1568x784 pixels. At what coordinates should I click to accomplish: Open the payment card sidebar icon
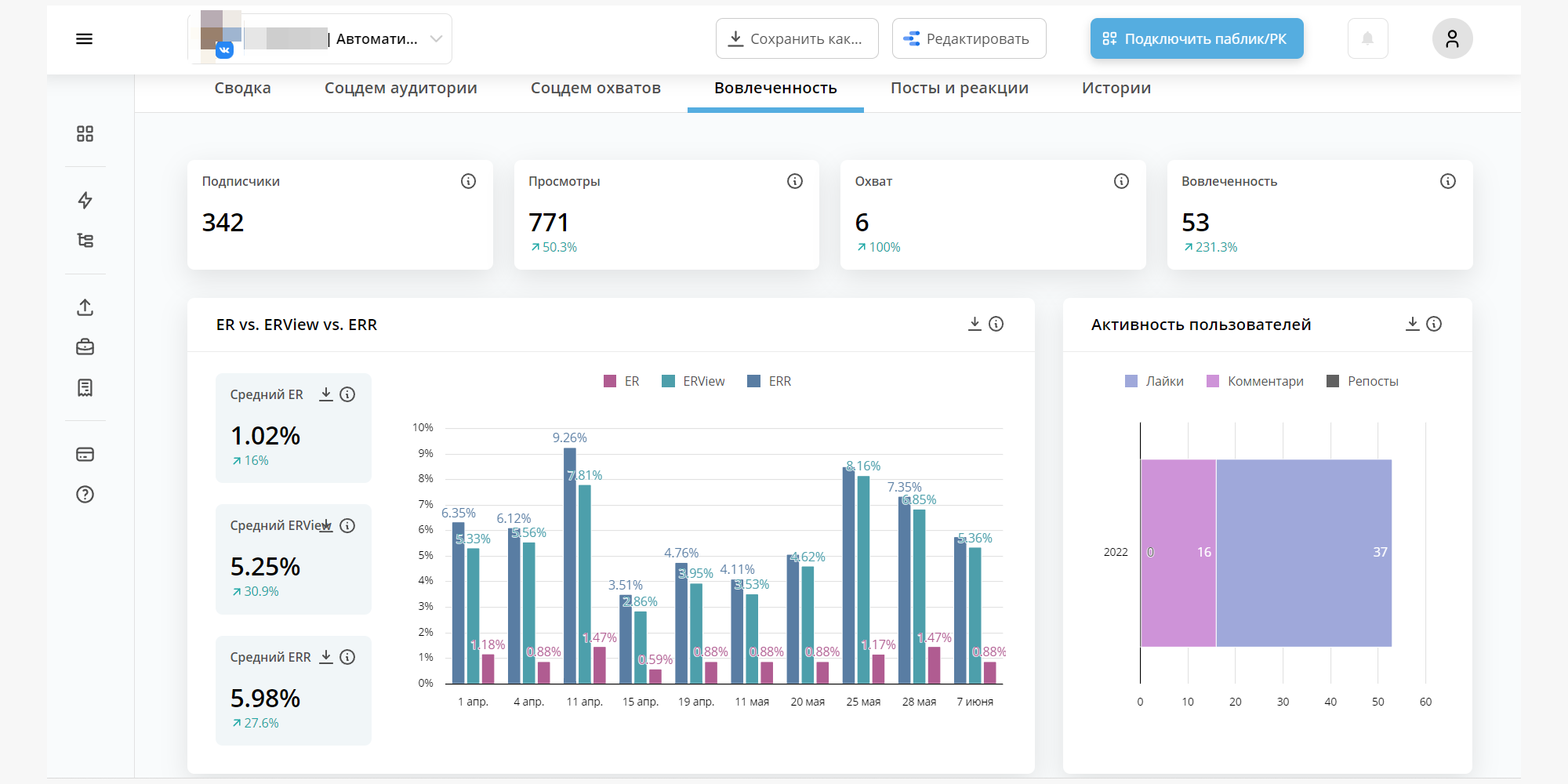coord(85,454)
